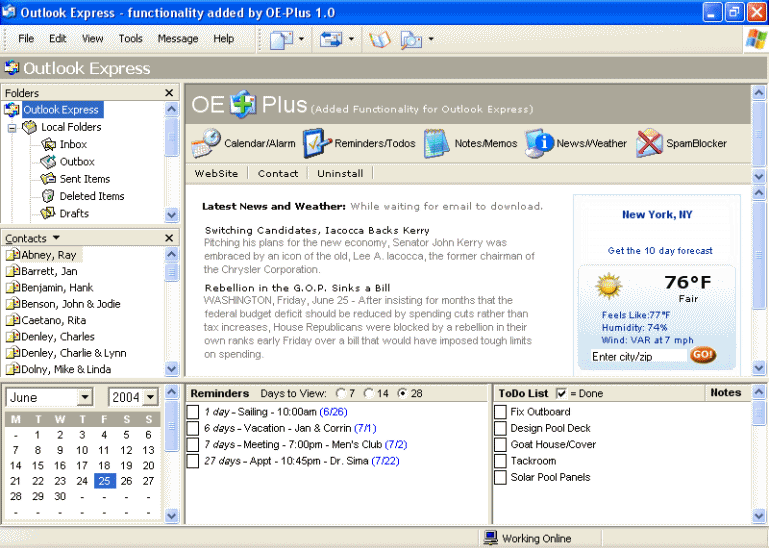
Task: Close the Contacts pane
Action: [169, 238]
